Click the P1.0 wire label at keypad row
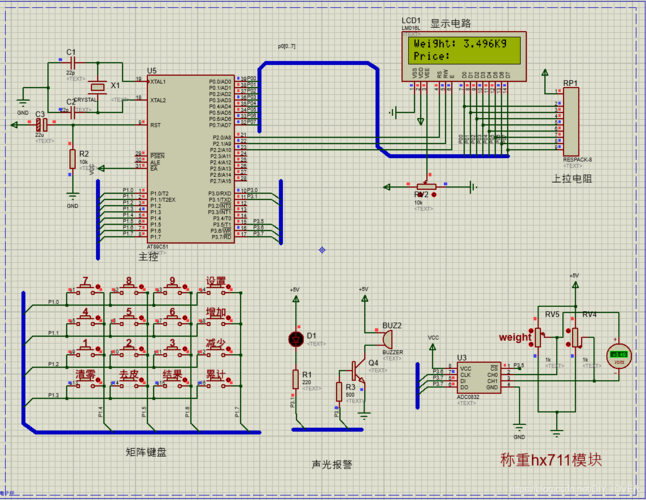The height and width of the screenshot is (500, 646). pos(53,302)
